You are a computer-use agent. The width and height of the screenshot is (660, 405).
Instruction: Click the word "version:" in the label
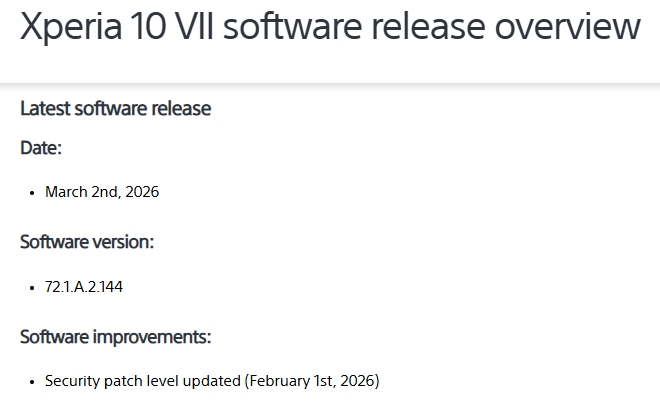[x=123, y=242]
